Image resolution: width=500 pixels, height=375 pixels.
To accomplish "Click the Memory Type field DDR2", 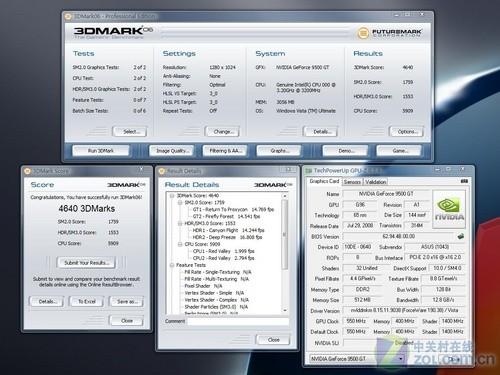I will click(x=363, y=290).
